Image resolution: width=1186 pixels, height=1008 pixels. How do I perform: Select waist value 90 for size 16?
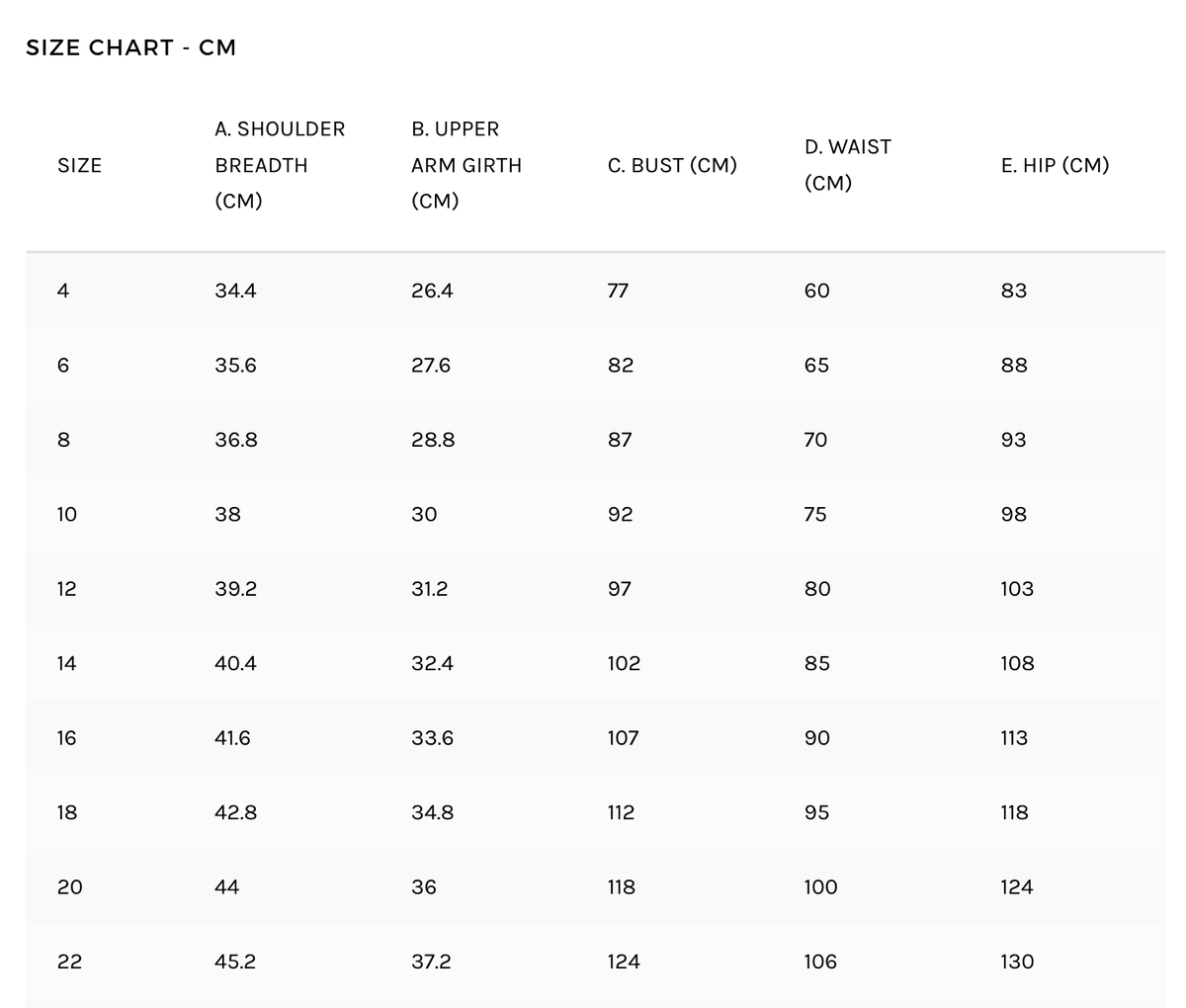click(817, 738)
